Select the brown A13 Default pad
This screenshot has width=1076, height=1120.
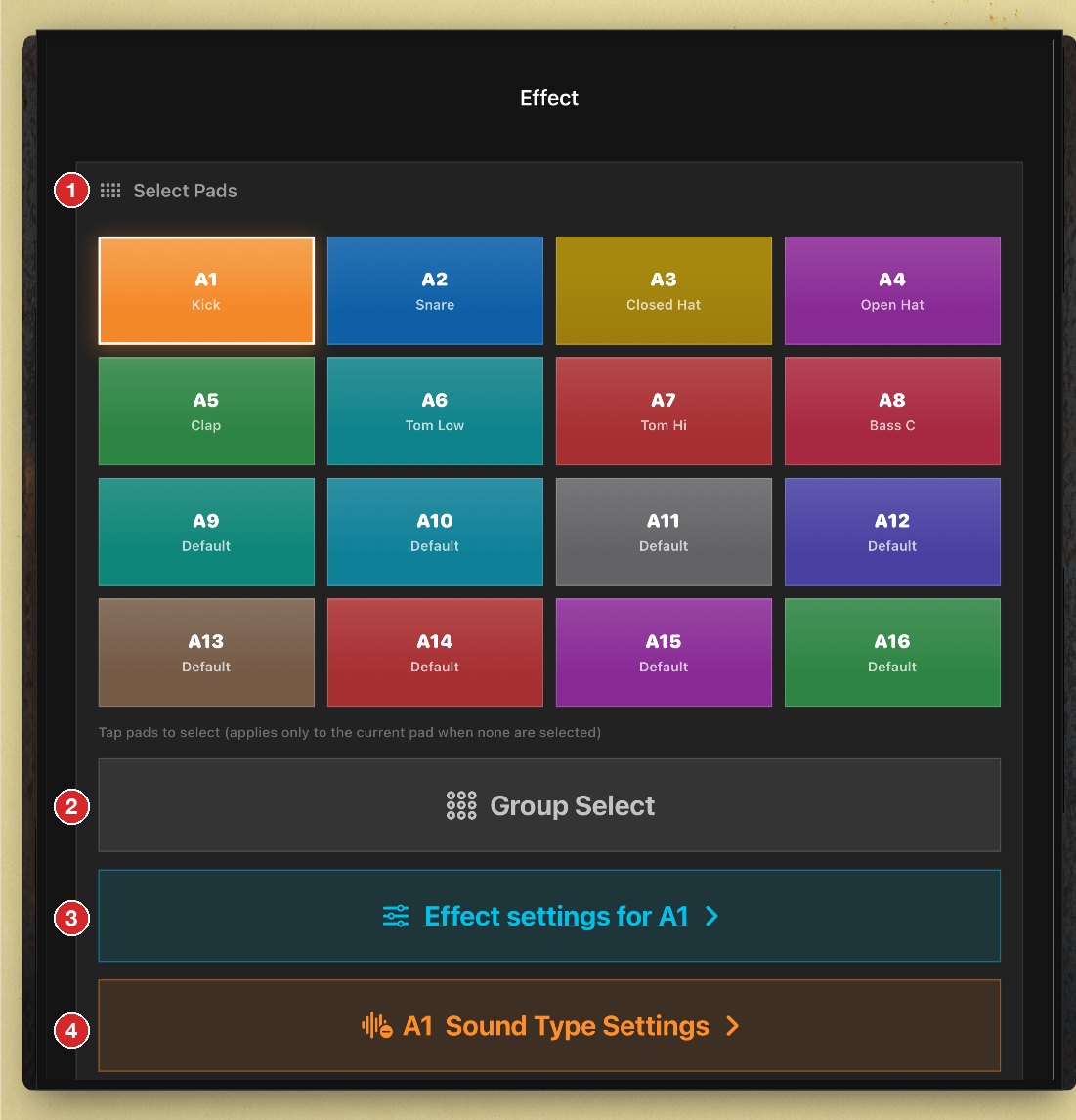(206, 653)
